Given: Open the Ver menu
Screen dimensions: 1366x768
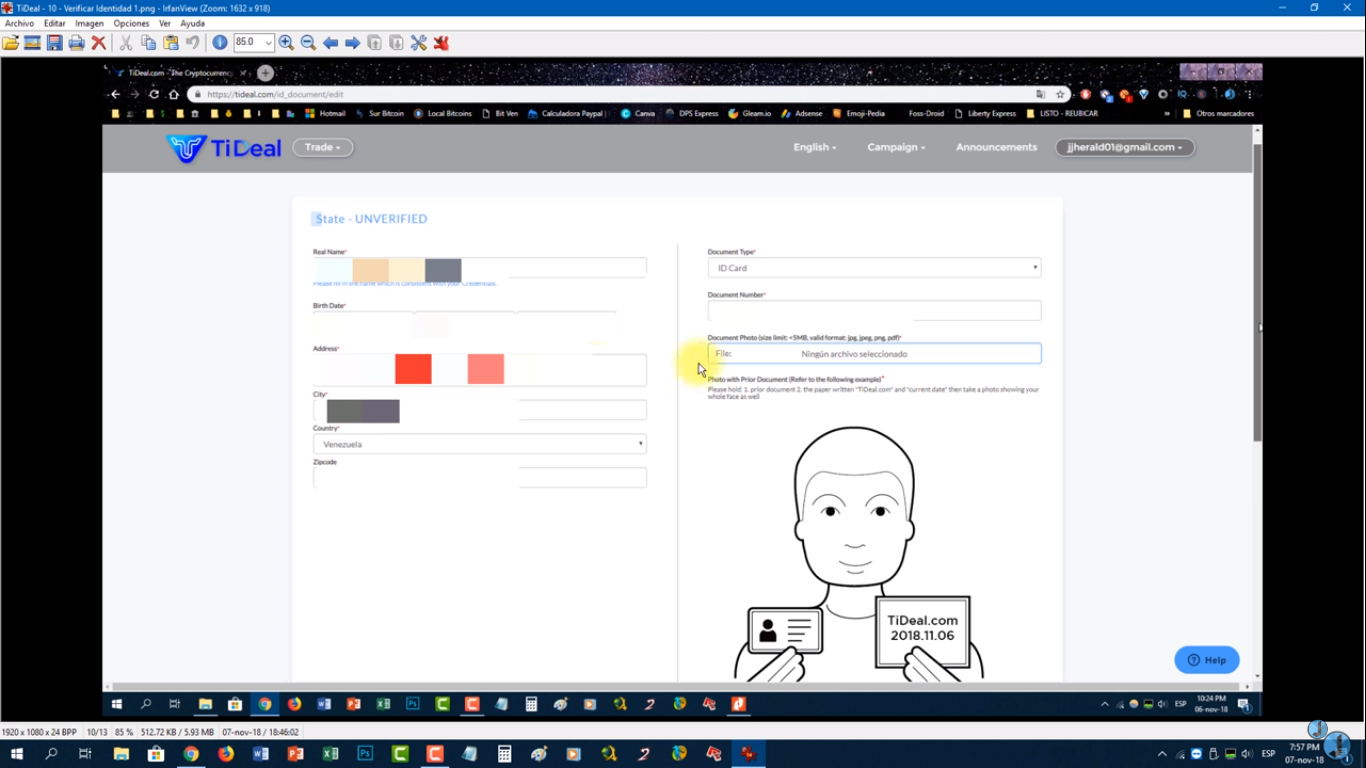Looking at the screenshot, I should [165, 23].
